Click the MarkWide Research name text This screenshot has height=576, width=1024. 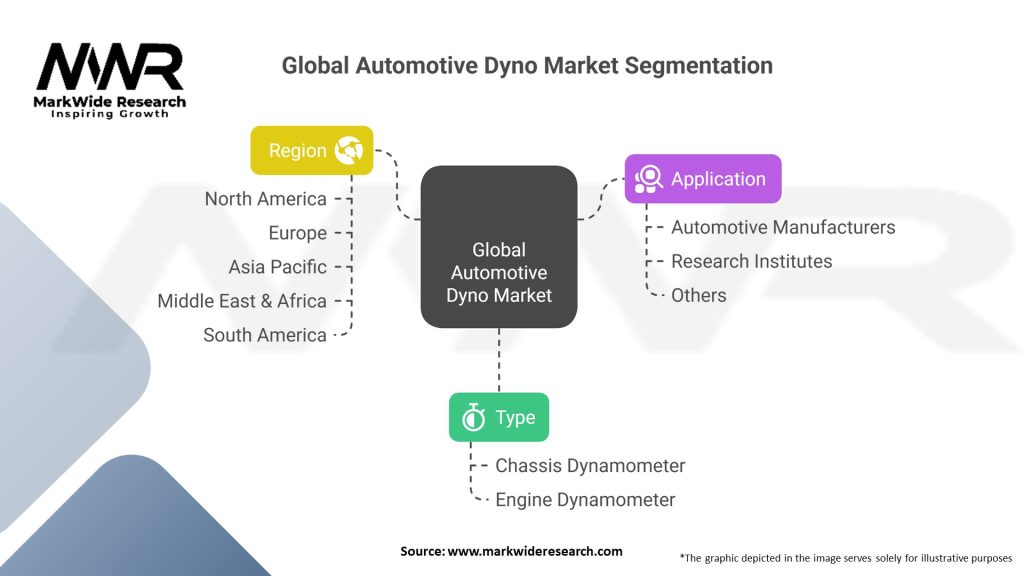pyautogui.click(x=110, y=102)
